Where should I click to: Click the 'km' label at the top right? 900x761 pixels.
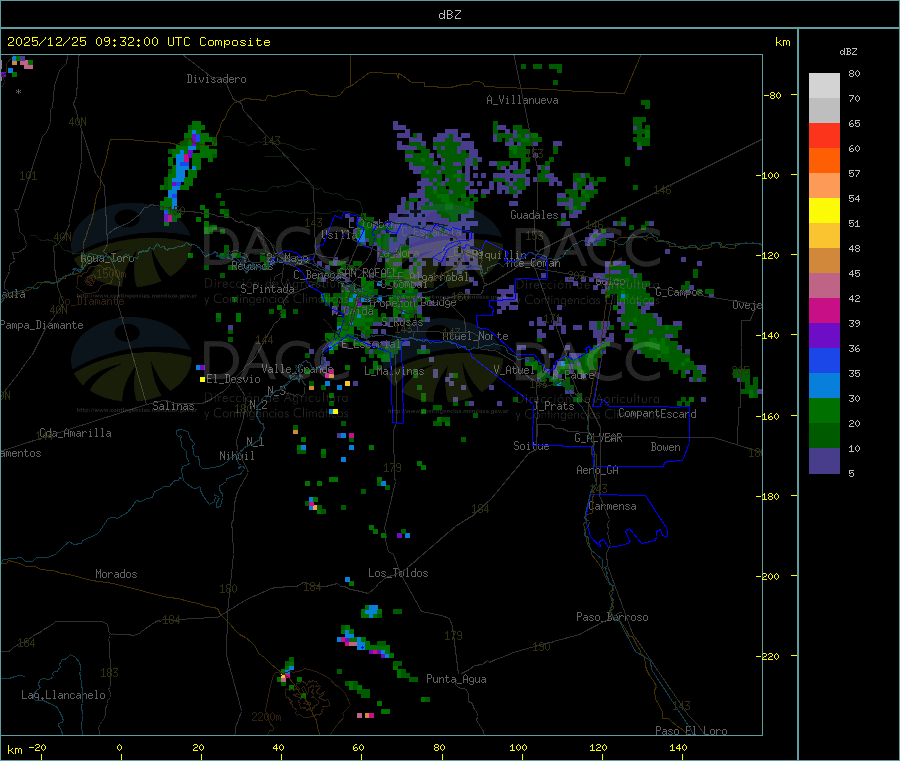782,42
